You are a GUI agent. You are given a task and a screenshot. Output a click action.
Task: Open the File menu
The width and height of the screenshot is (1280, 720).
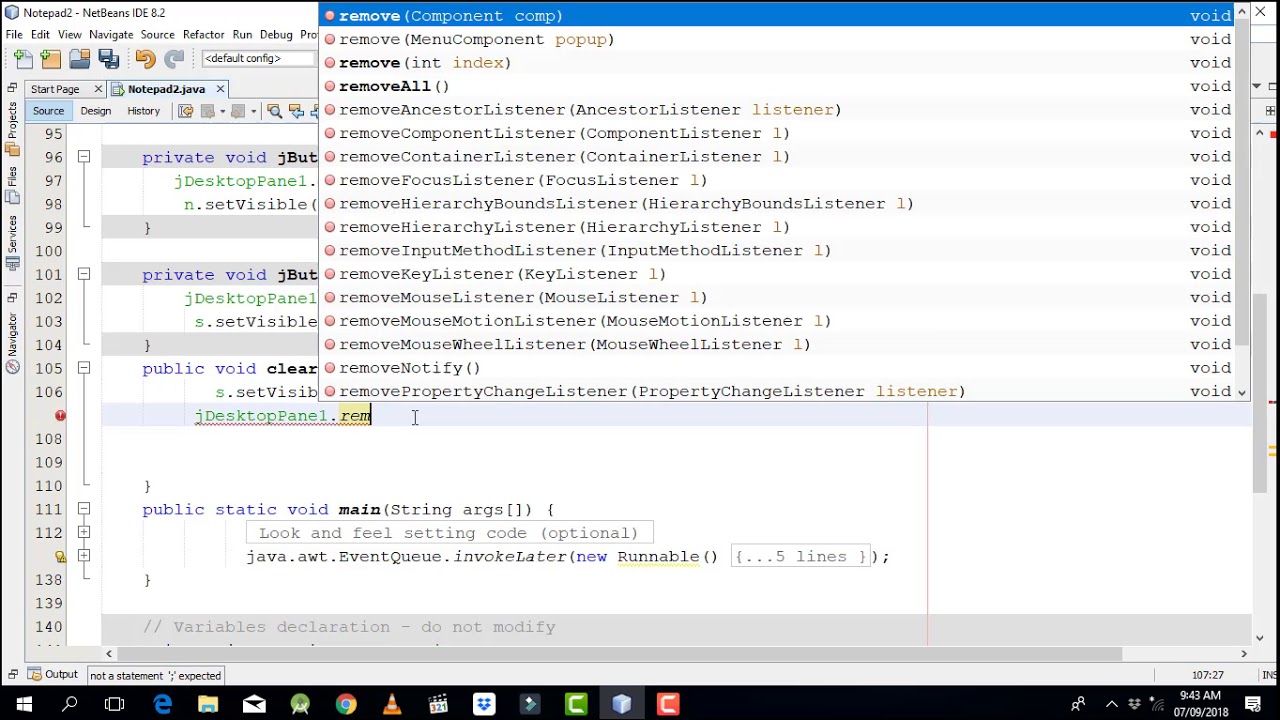[14, 34]
